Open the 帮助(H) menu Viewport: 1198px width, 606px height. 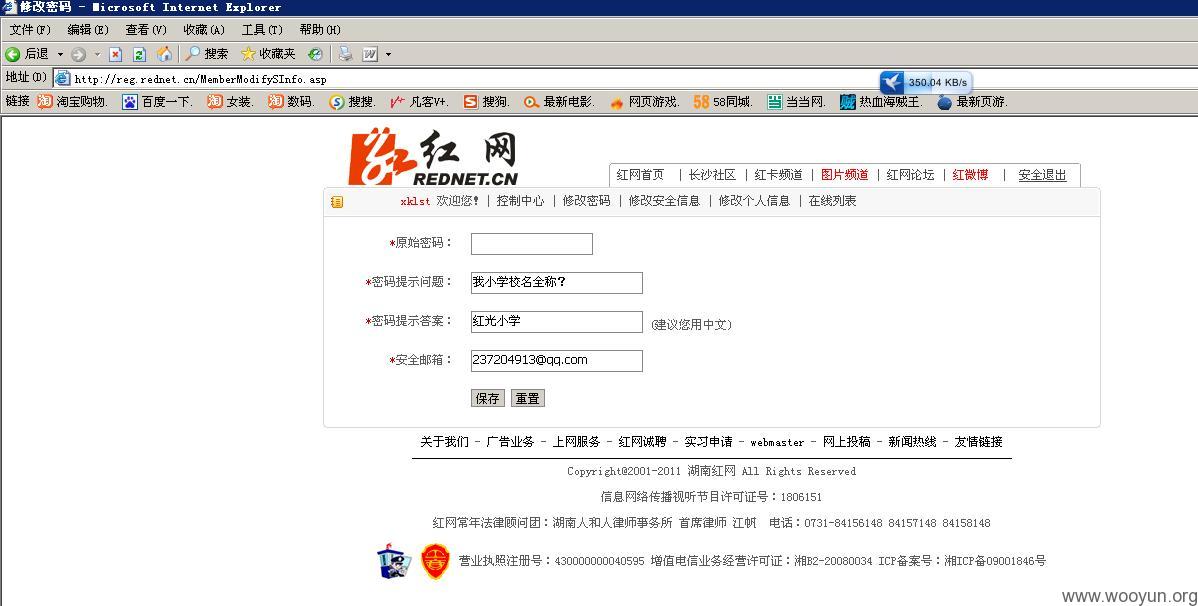(x=320, y=30)
